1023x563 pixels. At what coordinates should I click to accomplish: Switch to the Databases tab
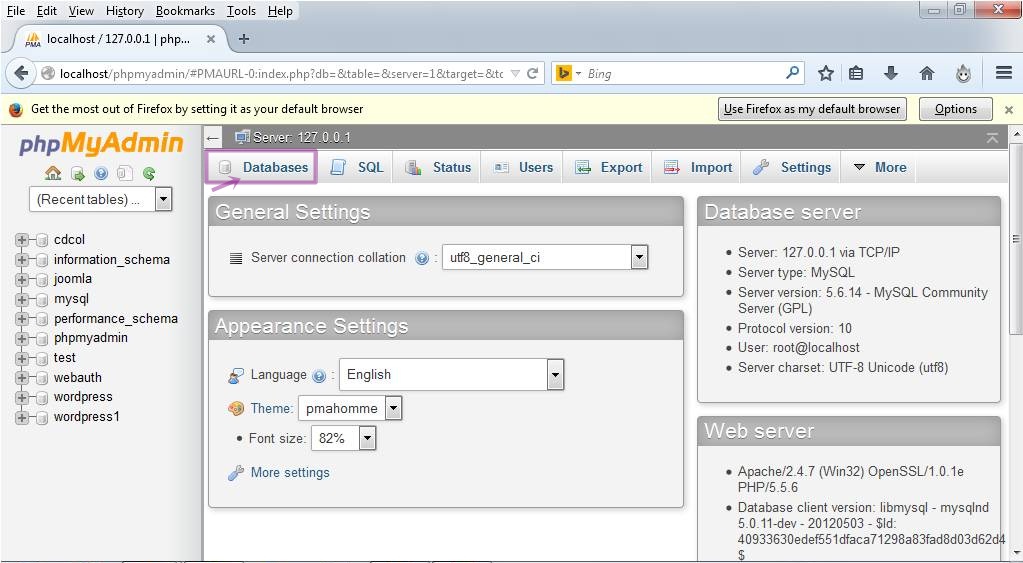click(x=263, y=167)
